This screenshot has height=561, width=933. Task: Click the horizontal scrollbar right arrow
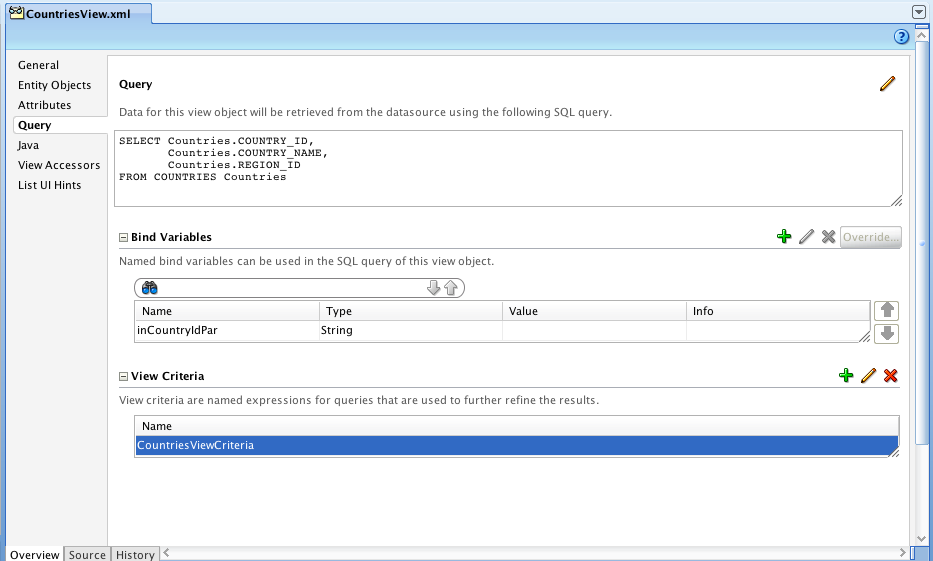pos(903,553)
